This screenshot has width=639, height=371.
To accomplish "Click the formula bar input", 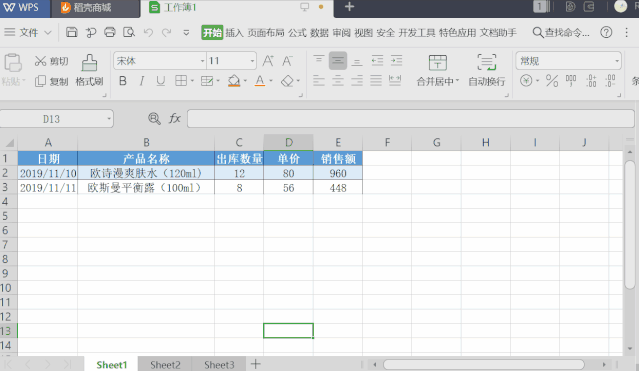I will pyautogui.click(x=411, y=119).
